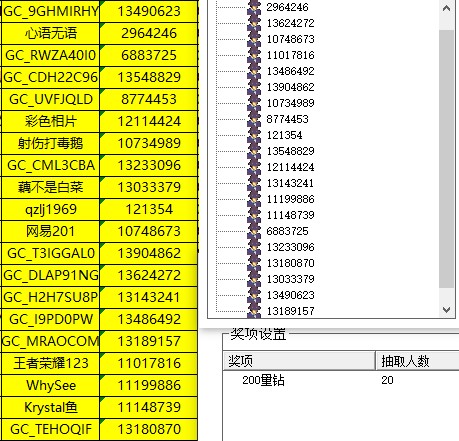The width and height of the screenshot is (459, 441).
Task: Click the 奖项 column header
Action: (x=299, y=361)
